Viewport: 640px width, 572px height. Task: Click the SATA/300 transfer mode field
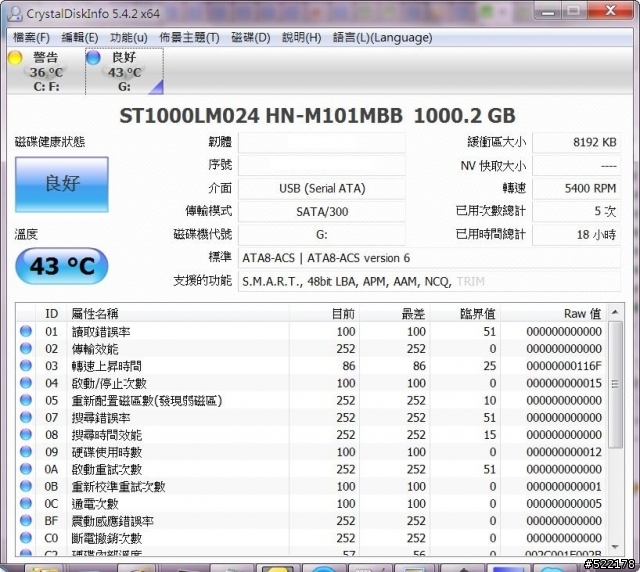pos(322,211)
